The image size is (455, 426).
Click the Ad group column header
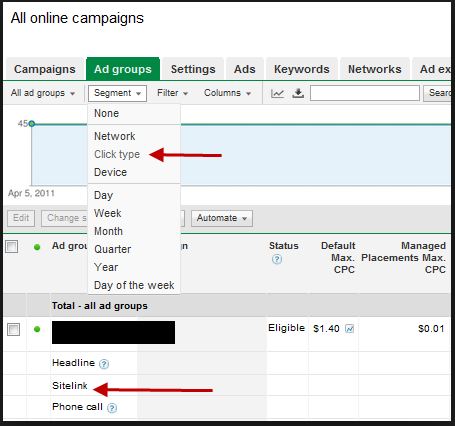(x=69, y=246)
